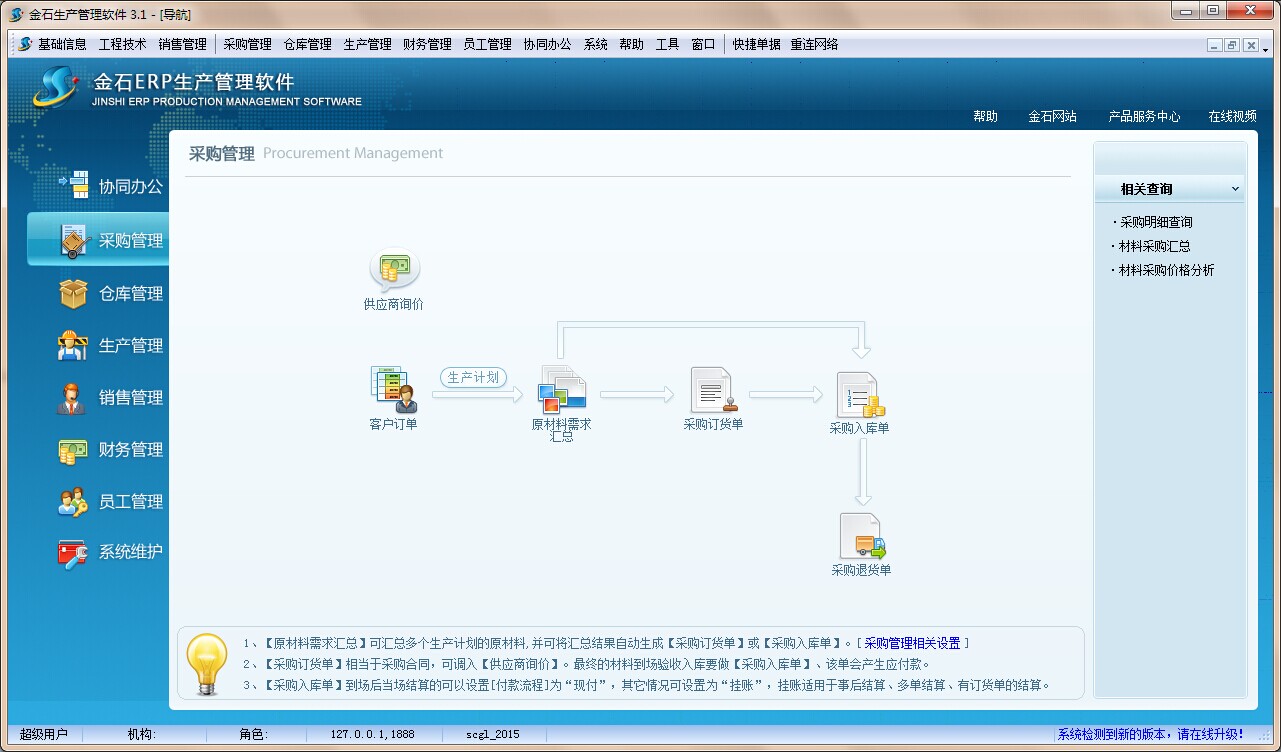Click the 金石ERP logo icon

55,87
